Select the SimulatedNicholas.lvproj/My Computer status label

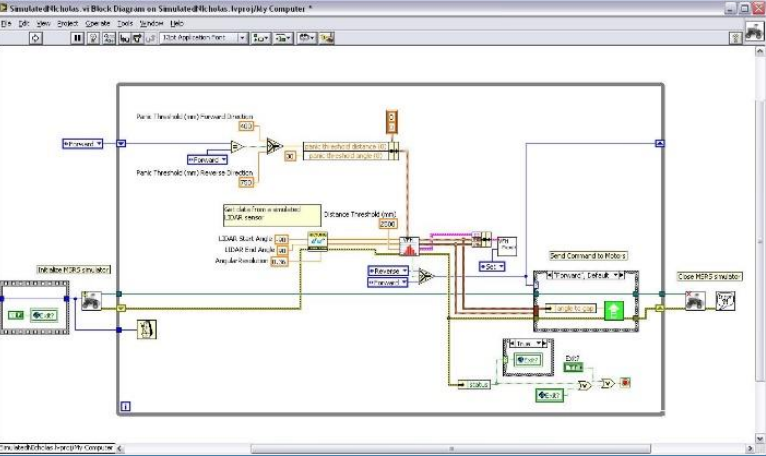point(57,447)
